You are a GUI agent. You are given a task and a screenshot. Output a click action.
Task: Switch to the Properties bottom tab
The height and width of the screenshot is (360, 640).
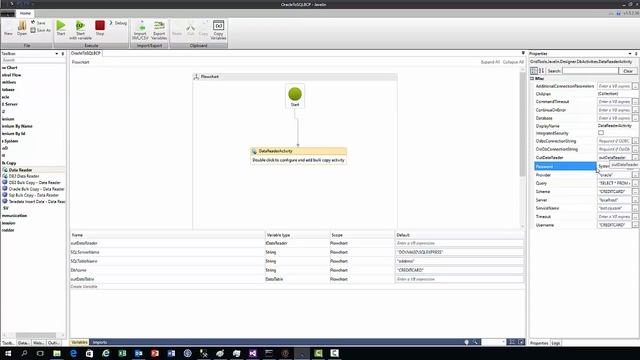pyautogui.click(x=539, y=343)
